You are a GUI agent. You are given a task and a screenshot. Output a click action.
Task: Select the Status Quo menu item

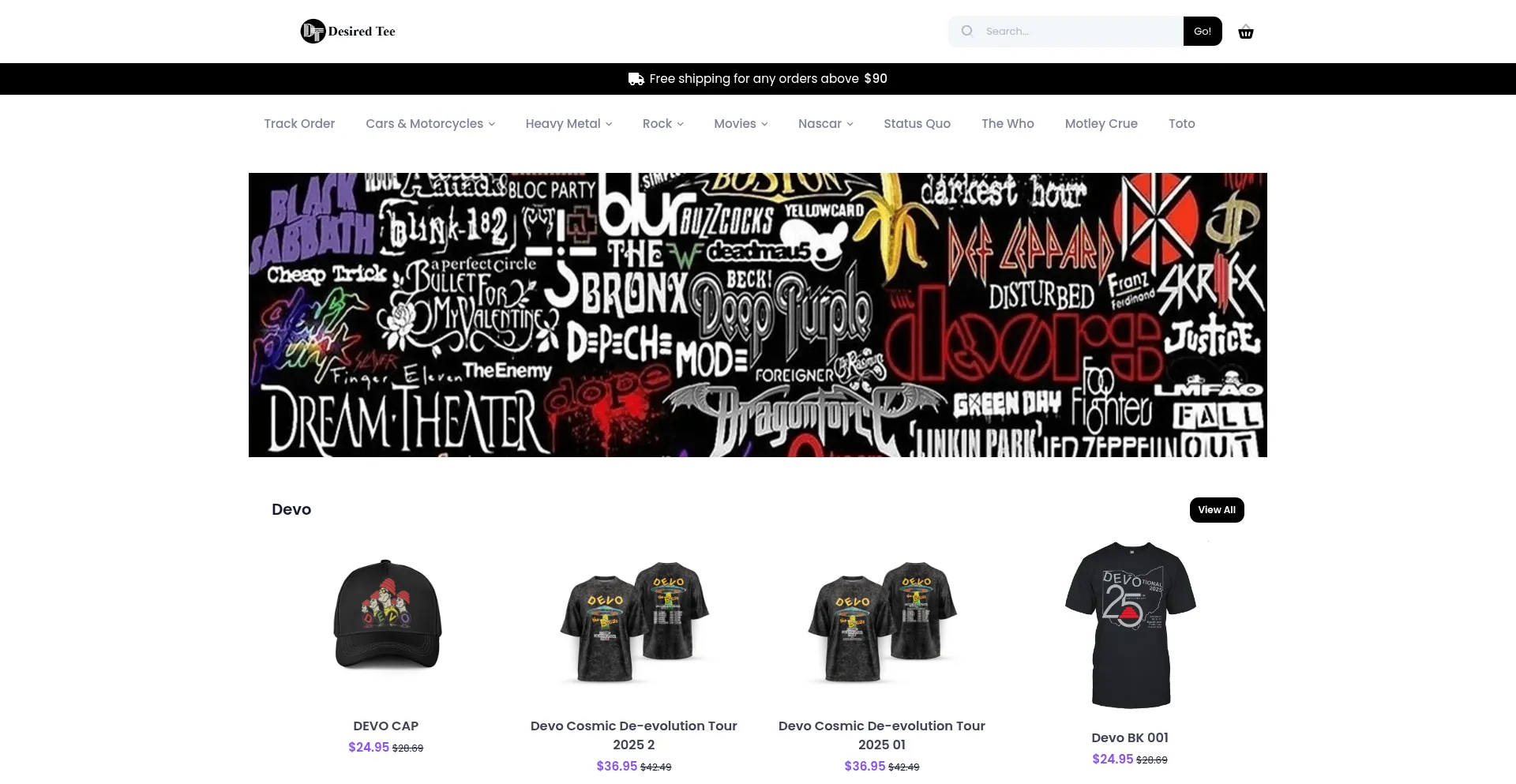coord(917,124)
